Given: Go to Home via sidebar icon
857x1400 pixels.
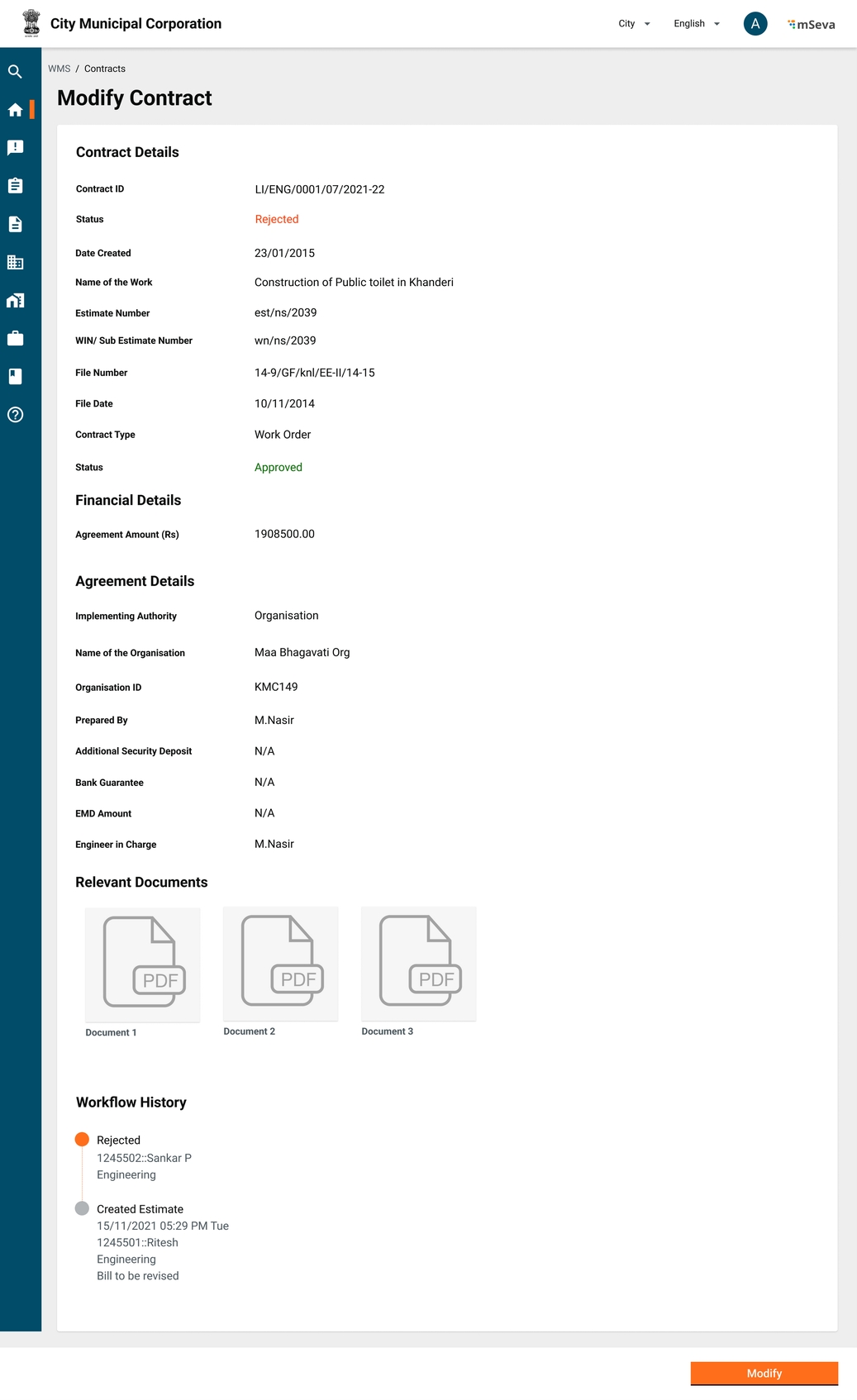Looking at the screenshot, I should click(15, 110).
